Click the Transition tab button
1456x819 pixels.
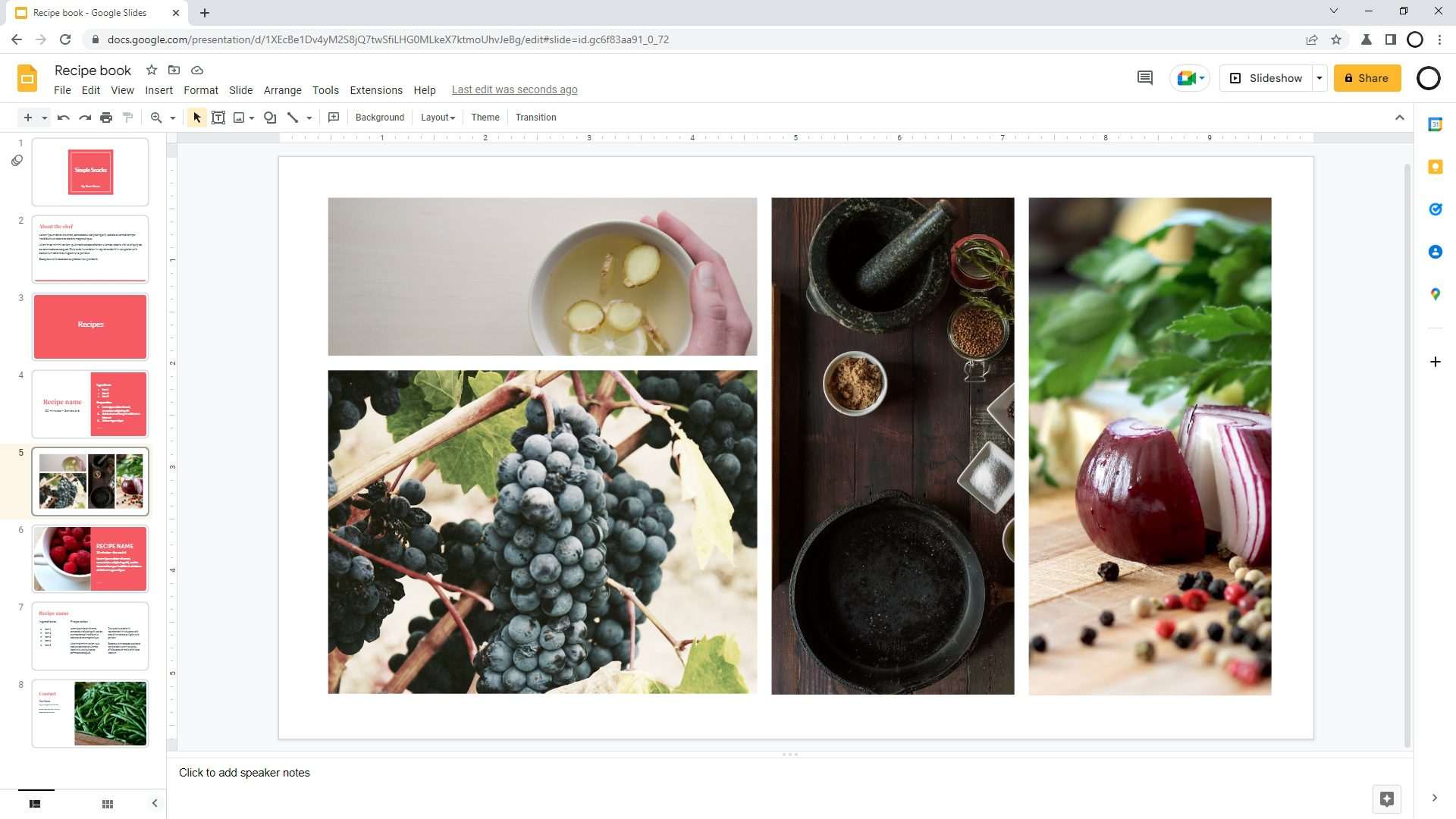pyautogui.click(x=537, y=117)
